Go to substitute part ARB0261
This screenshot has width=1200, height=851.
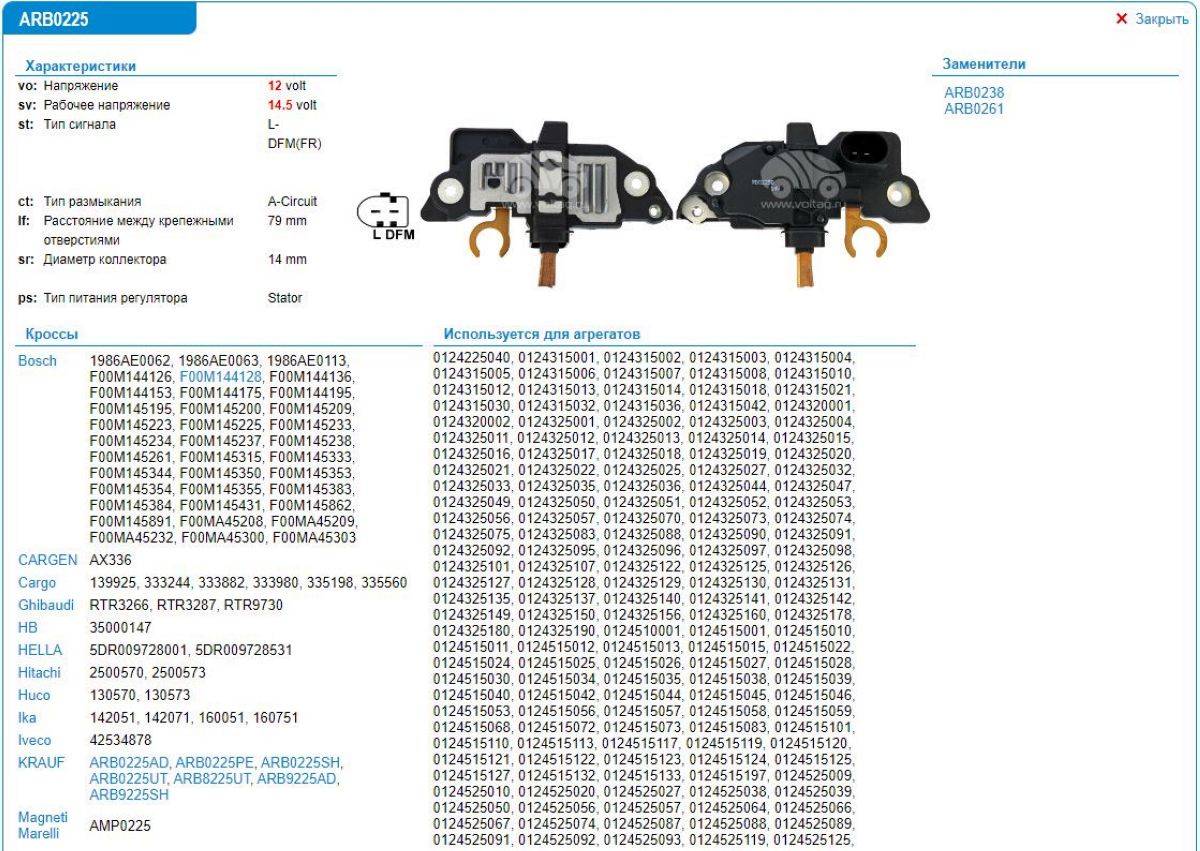(x=973, y=109)
